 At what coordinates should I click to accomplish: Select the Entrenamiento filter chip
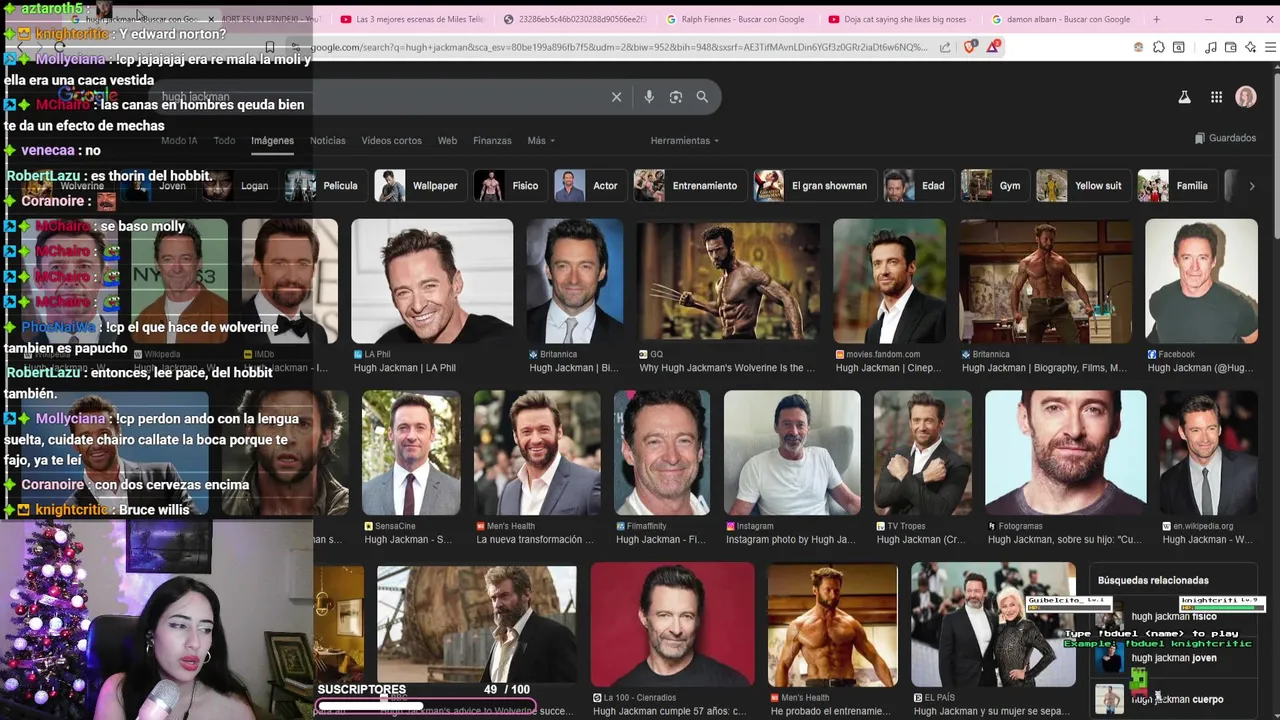point(689,186)
